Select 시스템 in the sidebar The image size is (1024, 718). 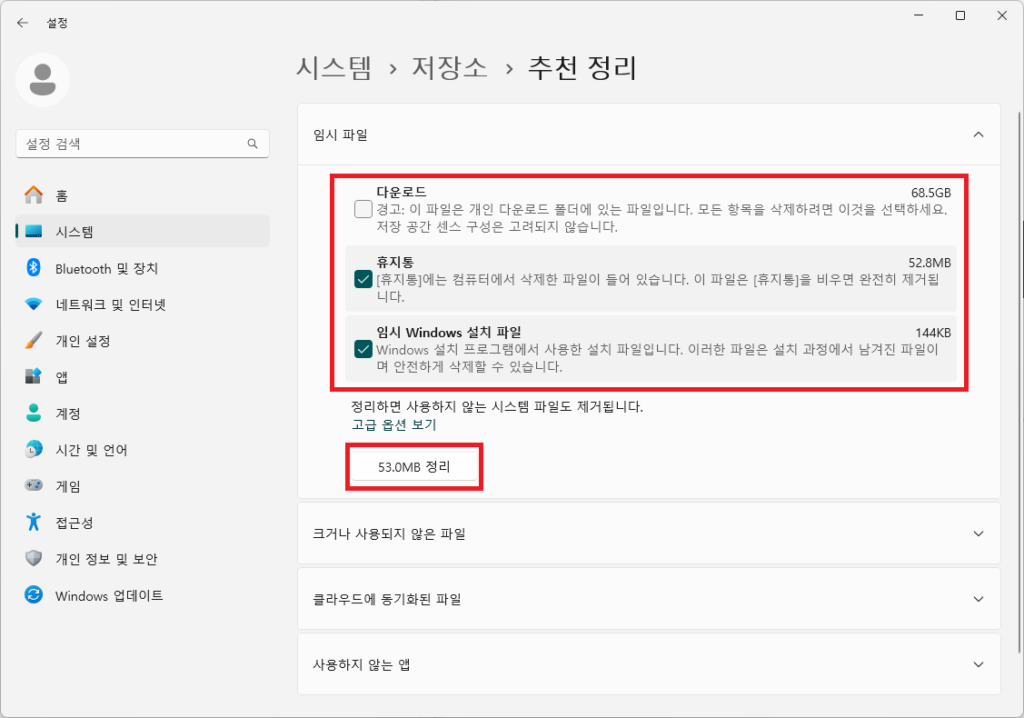(x=142, y=231)
